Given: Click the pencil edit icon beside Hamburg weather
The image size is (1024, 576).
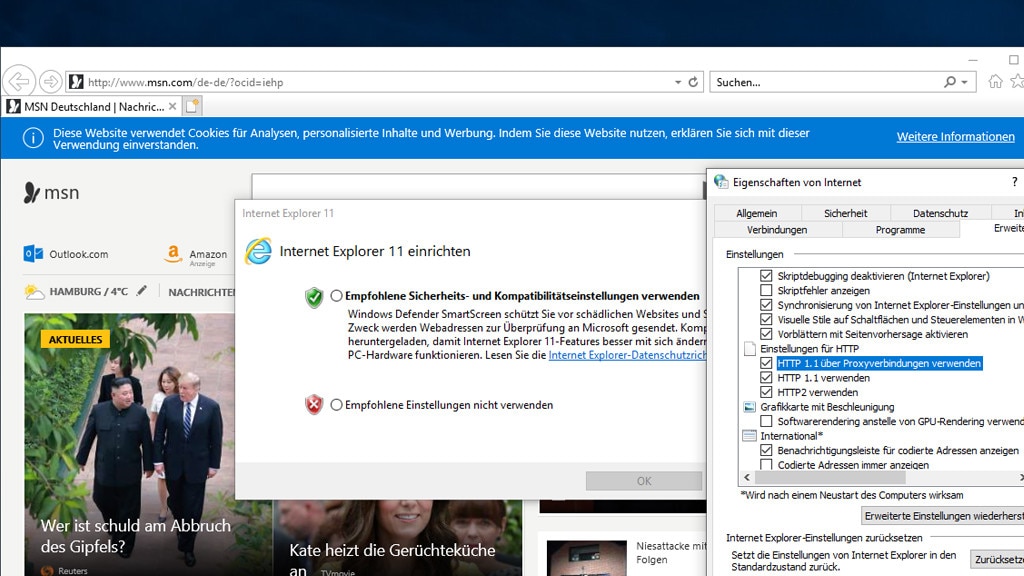Looking at the screenshot, I should pos(142,291).
